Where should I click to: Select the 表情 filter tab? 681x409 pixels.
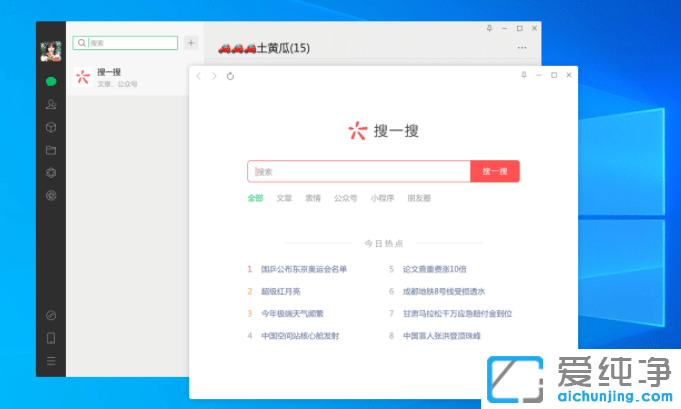(313, 198)
